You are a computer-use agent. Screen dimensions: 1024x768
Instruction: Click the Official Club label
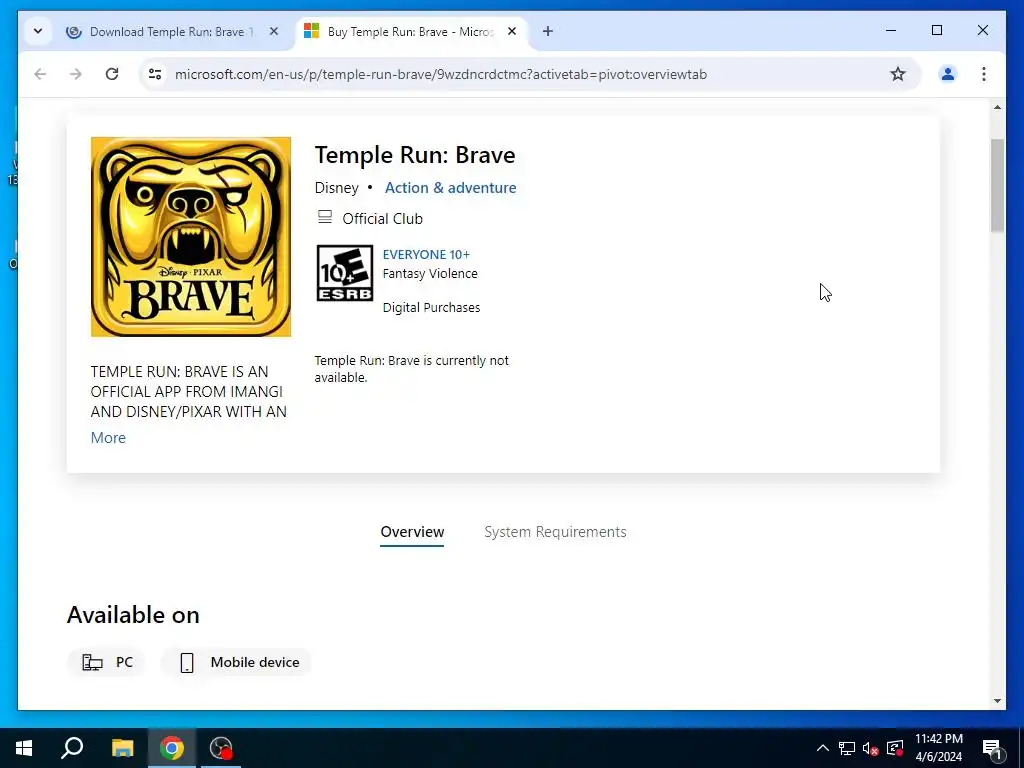(x=383, y=219)
